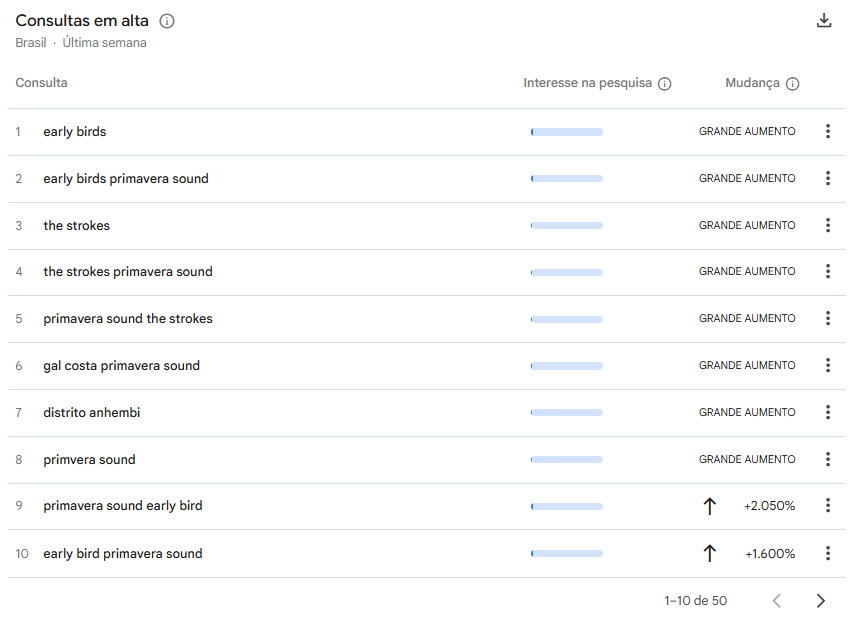
Task: Open the query the strokes
Action: (x=77, y=226)
